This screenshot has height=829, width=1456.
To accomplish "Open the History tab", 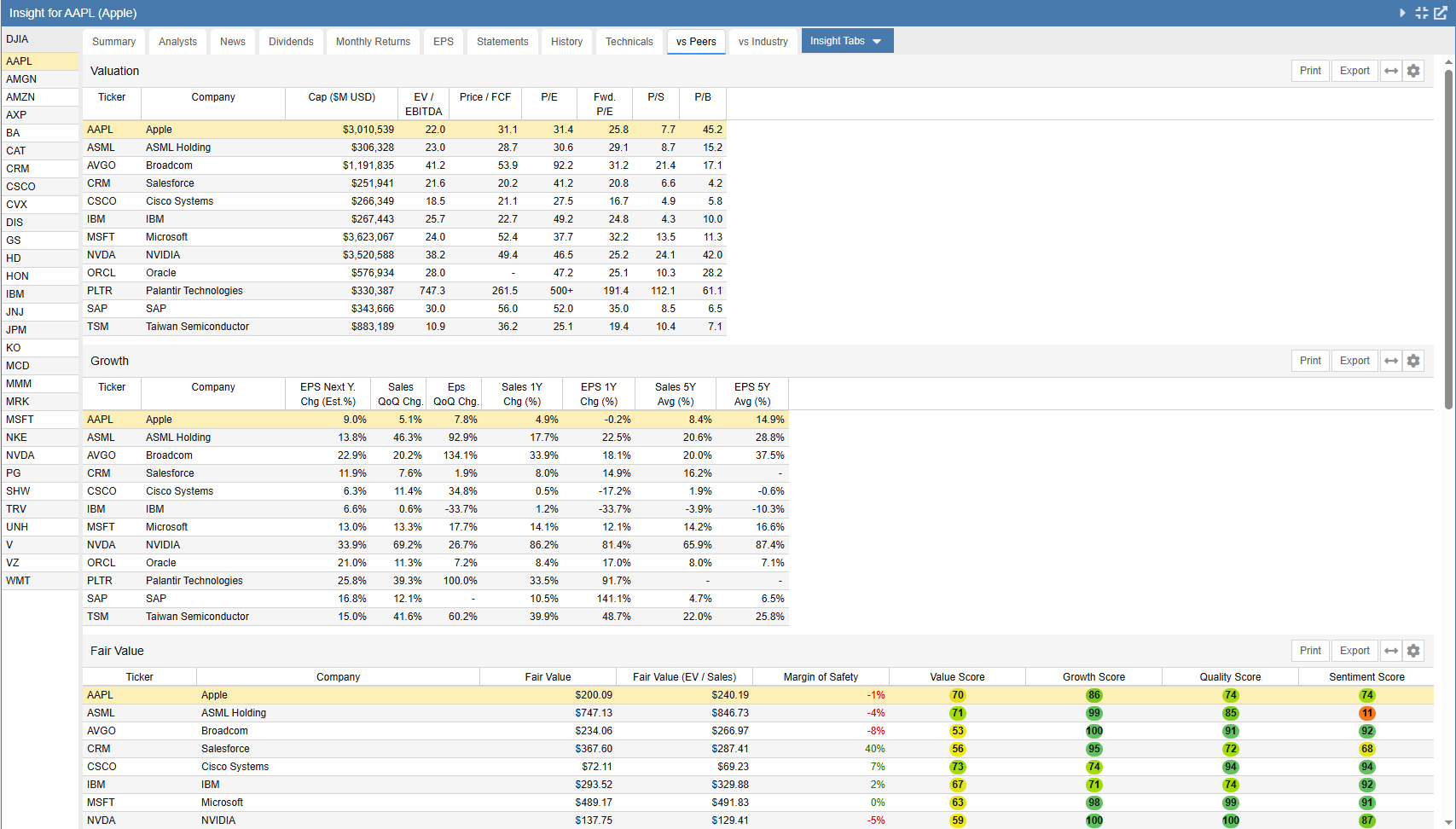I will point(566,42).
